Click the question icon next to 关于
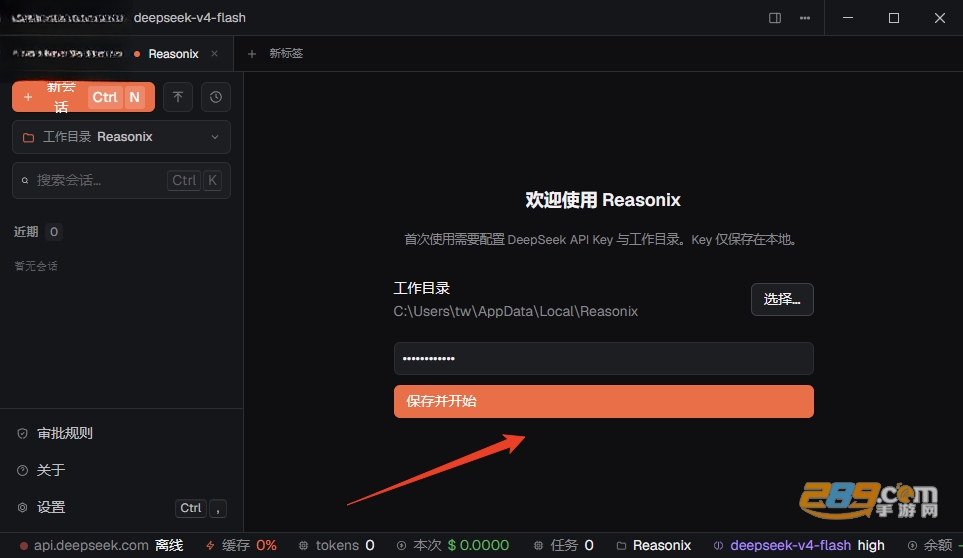 click(x=22, y=471)
